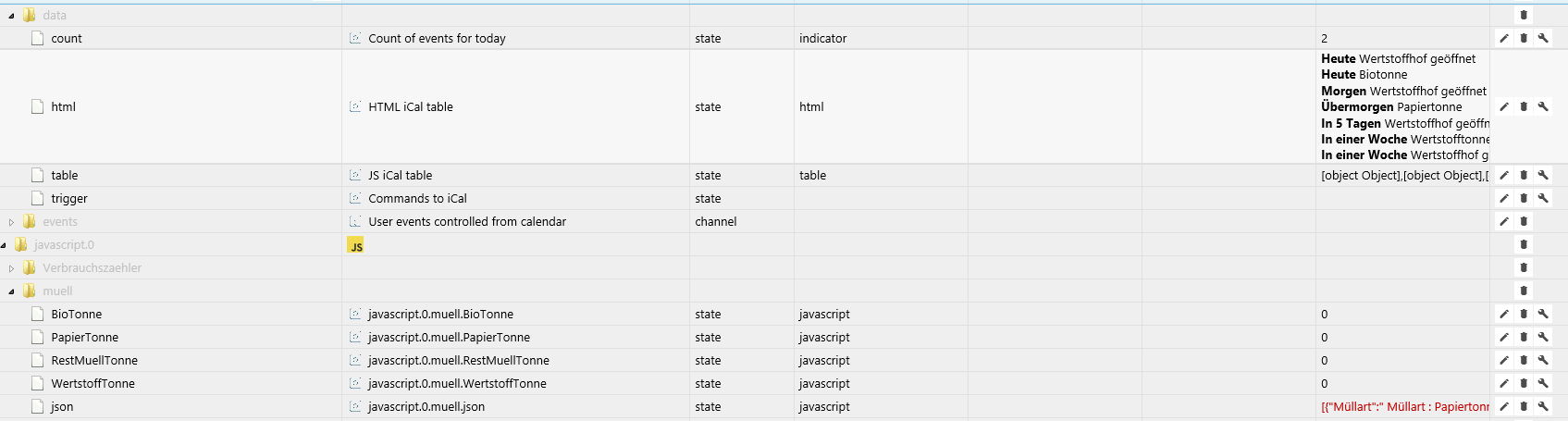This screenshot has width=1568, height=421.
Task: Delete the javascript.0 folder with trash icon
Action: coord(1524,244)
